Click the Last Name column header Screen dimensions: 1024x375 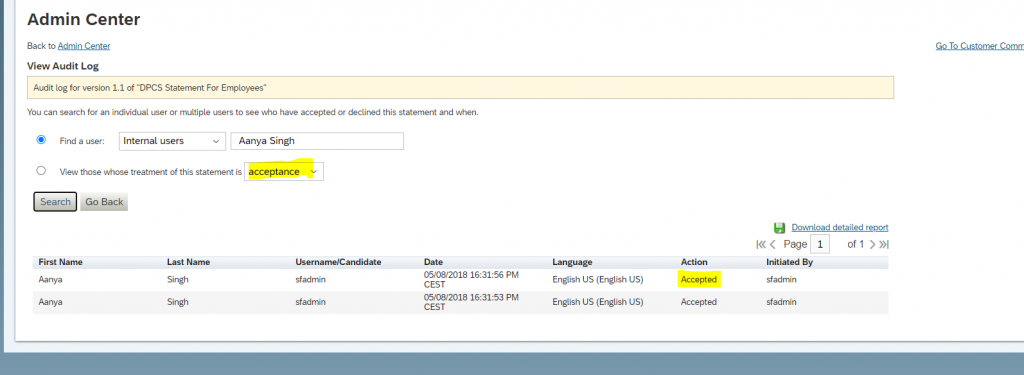pos(188,262)
